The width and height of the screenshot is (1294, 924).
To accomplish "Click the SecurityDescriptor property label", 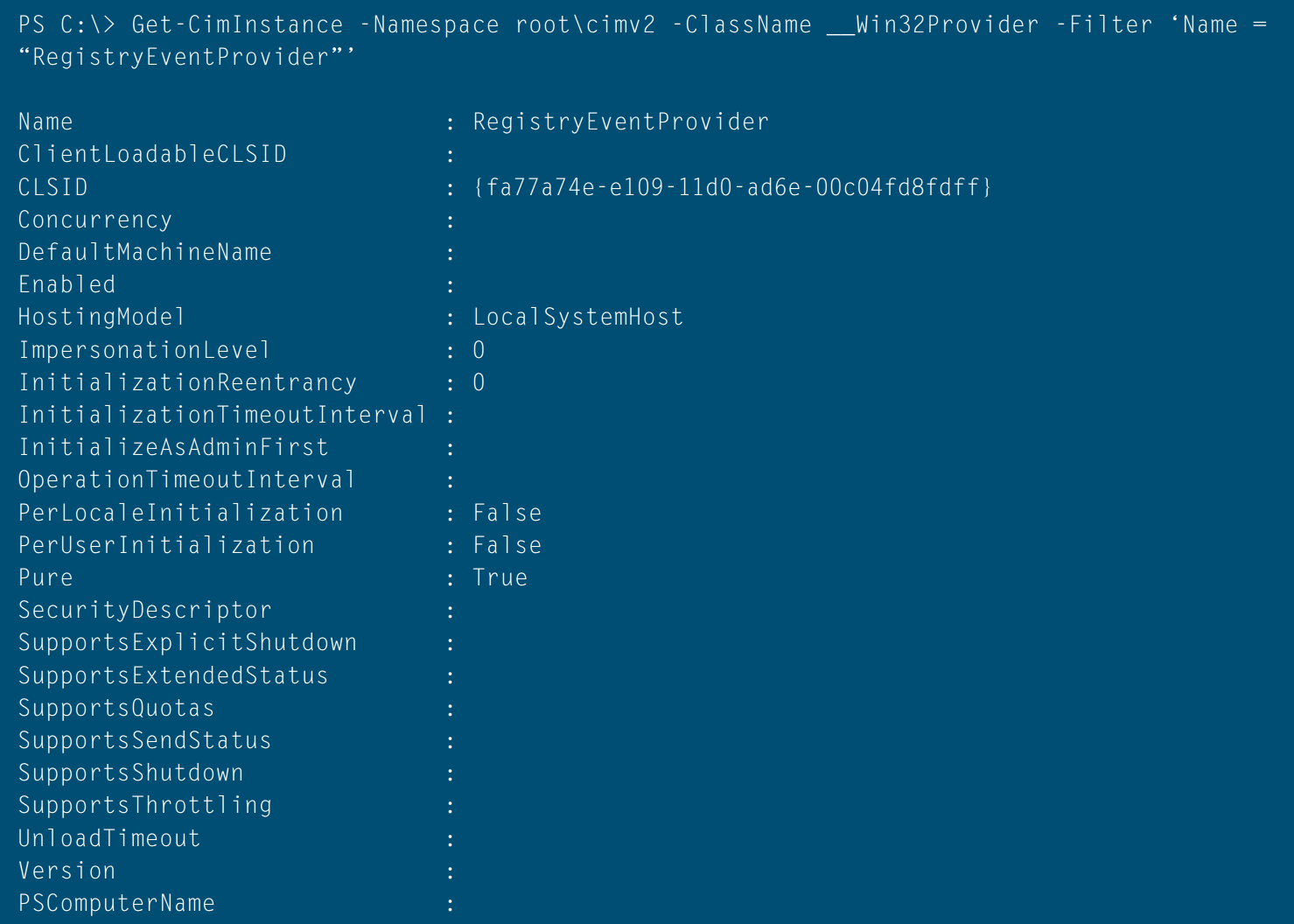I will pos(144,610).
